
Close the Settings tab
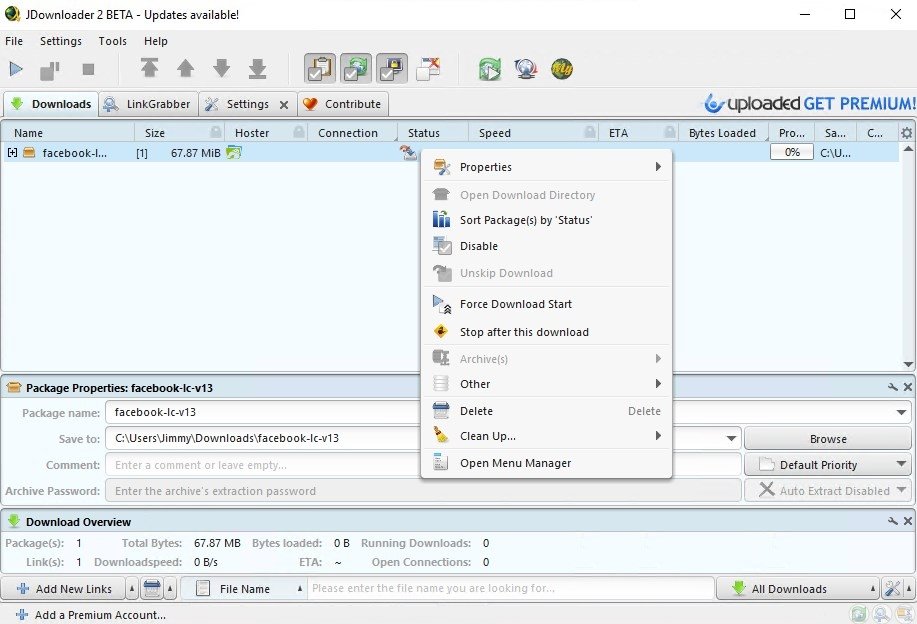click(284, 105)
